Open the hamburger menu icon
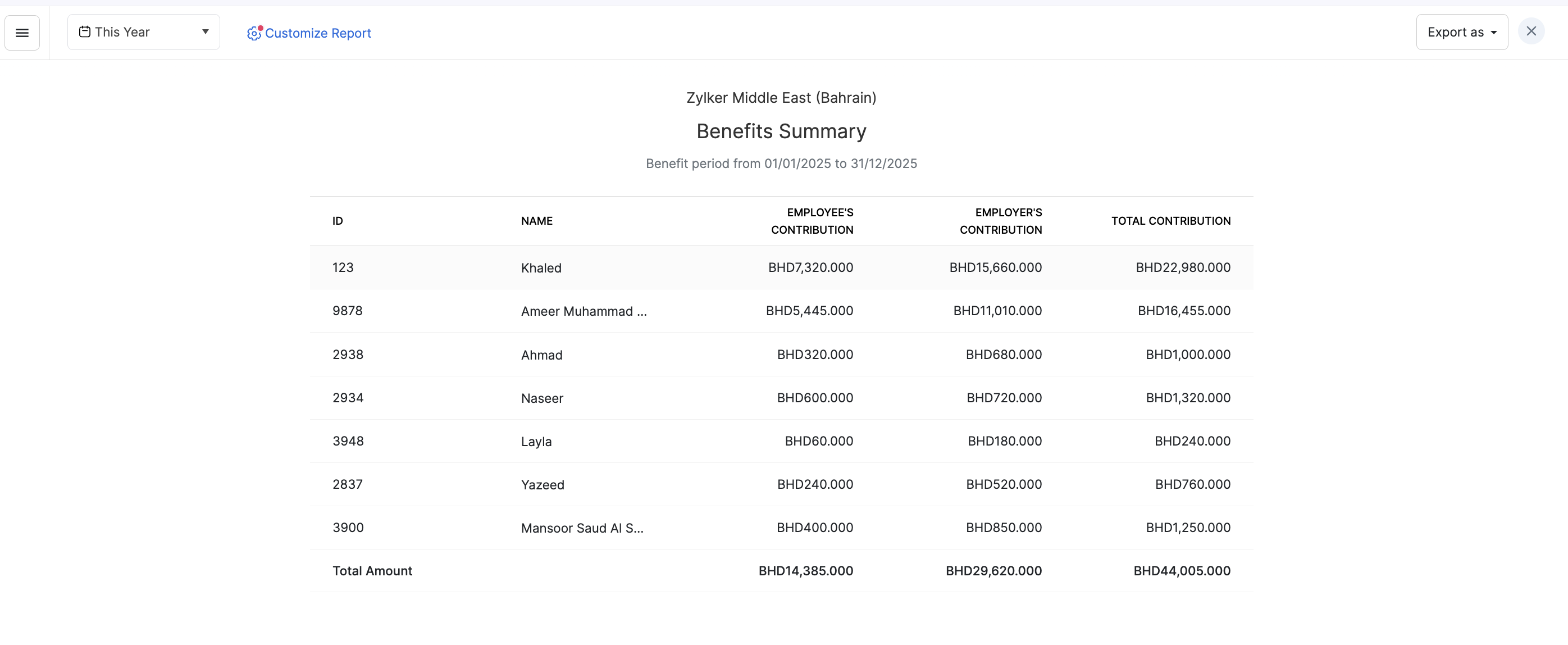Image resolution: width=1568 pixels, height=645 pixels. point(22,33)
